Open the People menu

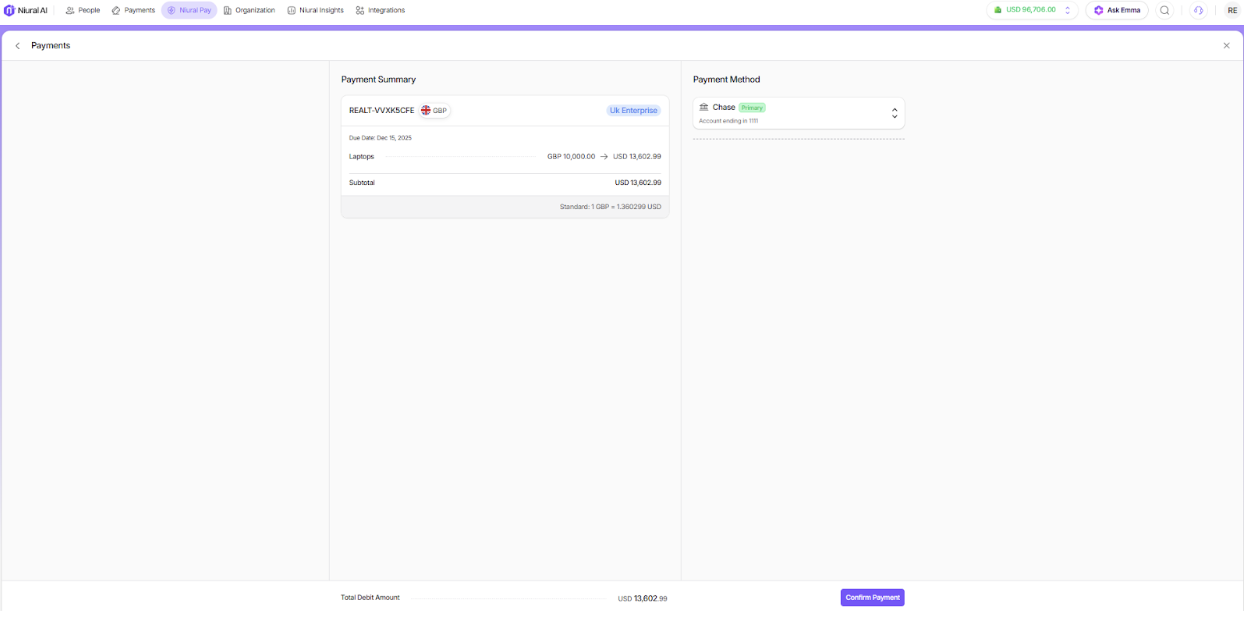click(83, 10)
